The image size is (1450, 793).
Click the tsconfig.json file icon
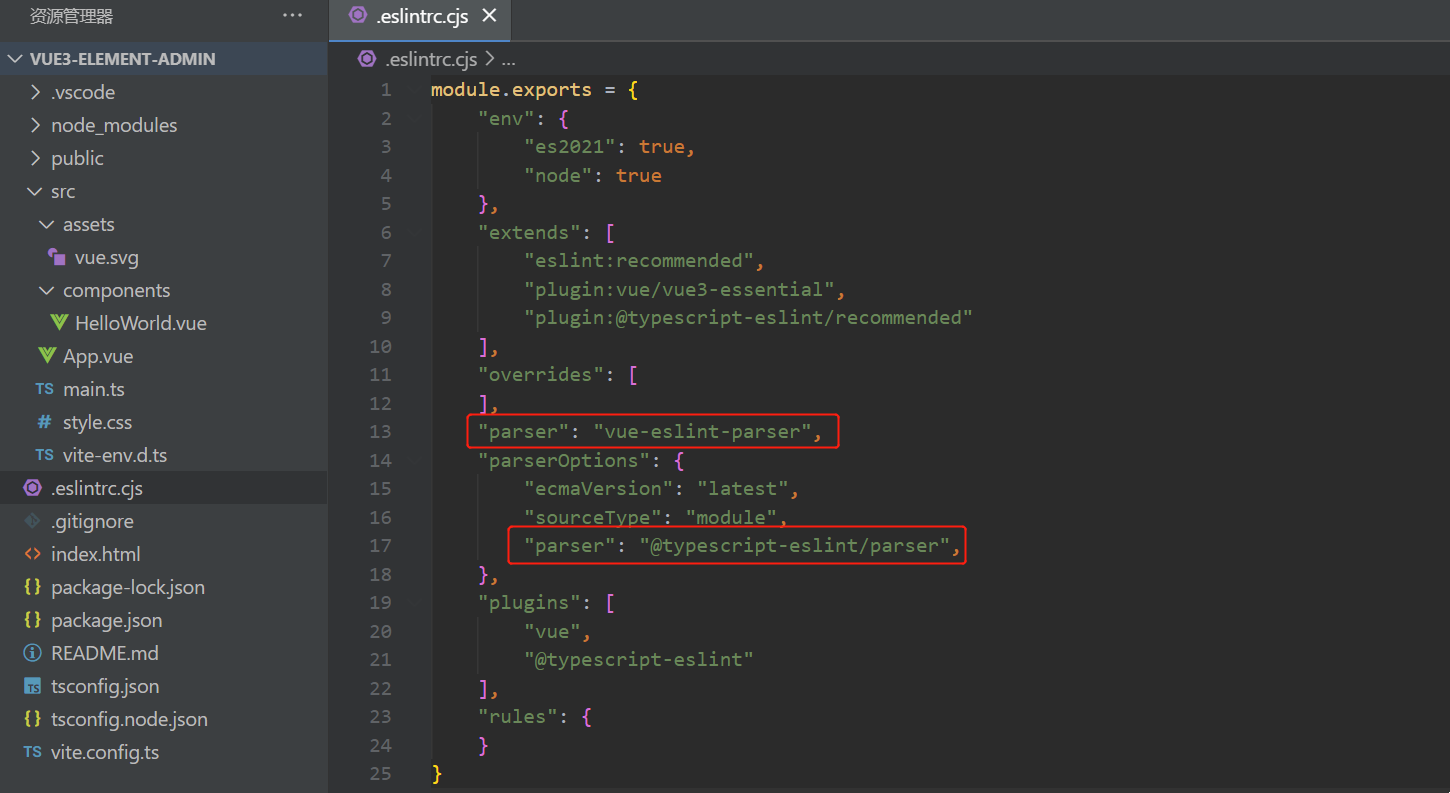32,686
